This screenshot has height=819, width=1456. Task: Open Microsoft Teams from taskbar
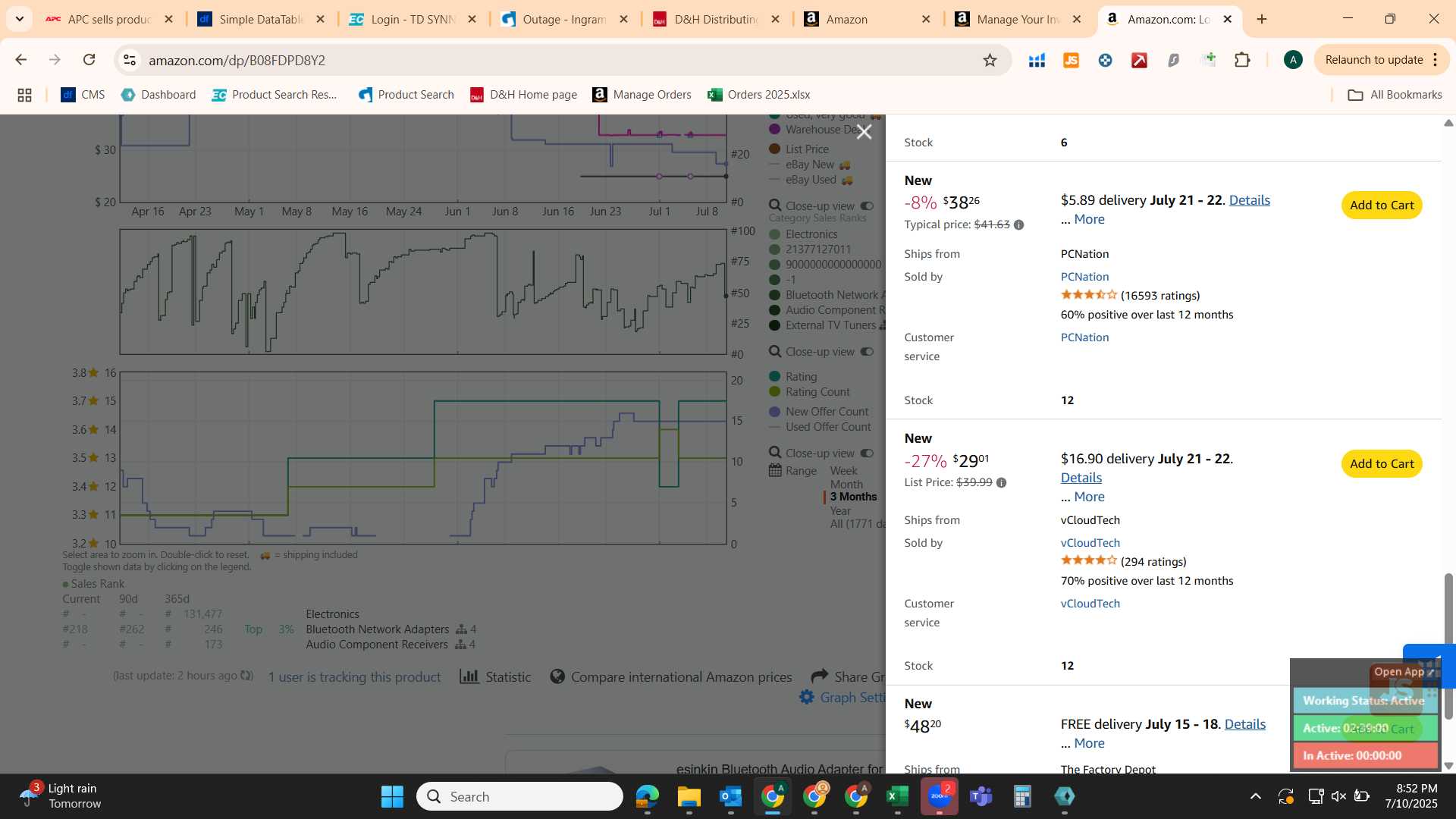tap(981, 796)
